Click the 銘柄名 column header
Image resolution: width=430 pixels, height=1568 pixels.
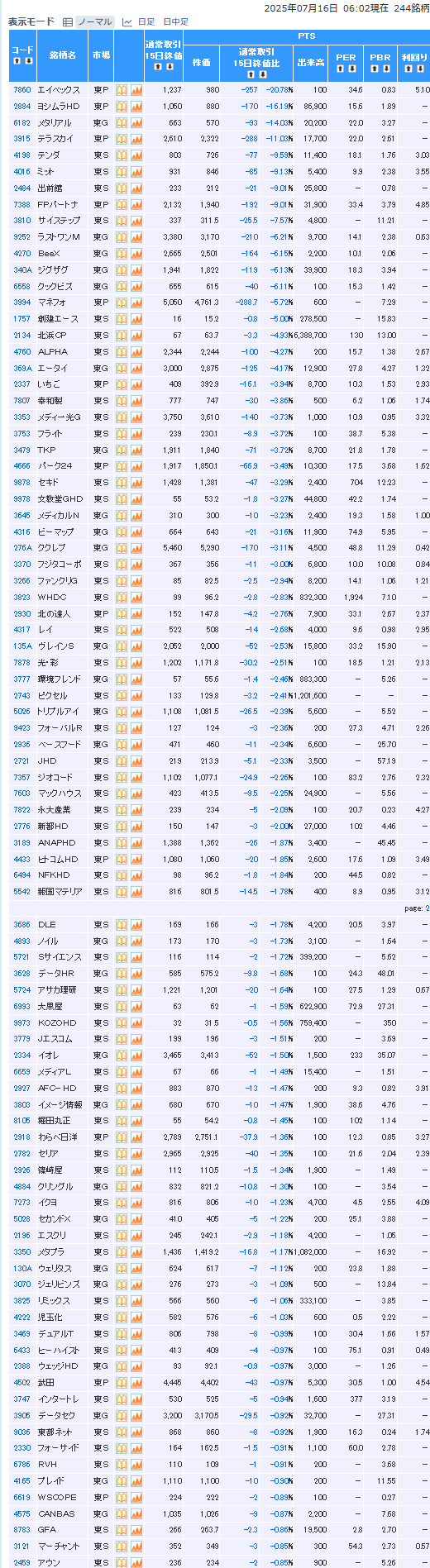tap(62, 55)
